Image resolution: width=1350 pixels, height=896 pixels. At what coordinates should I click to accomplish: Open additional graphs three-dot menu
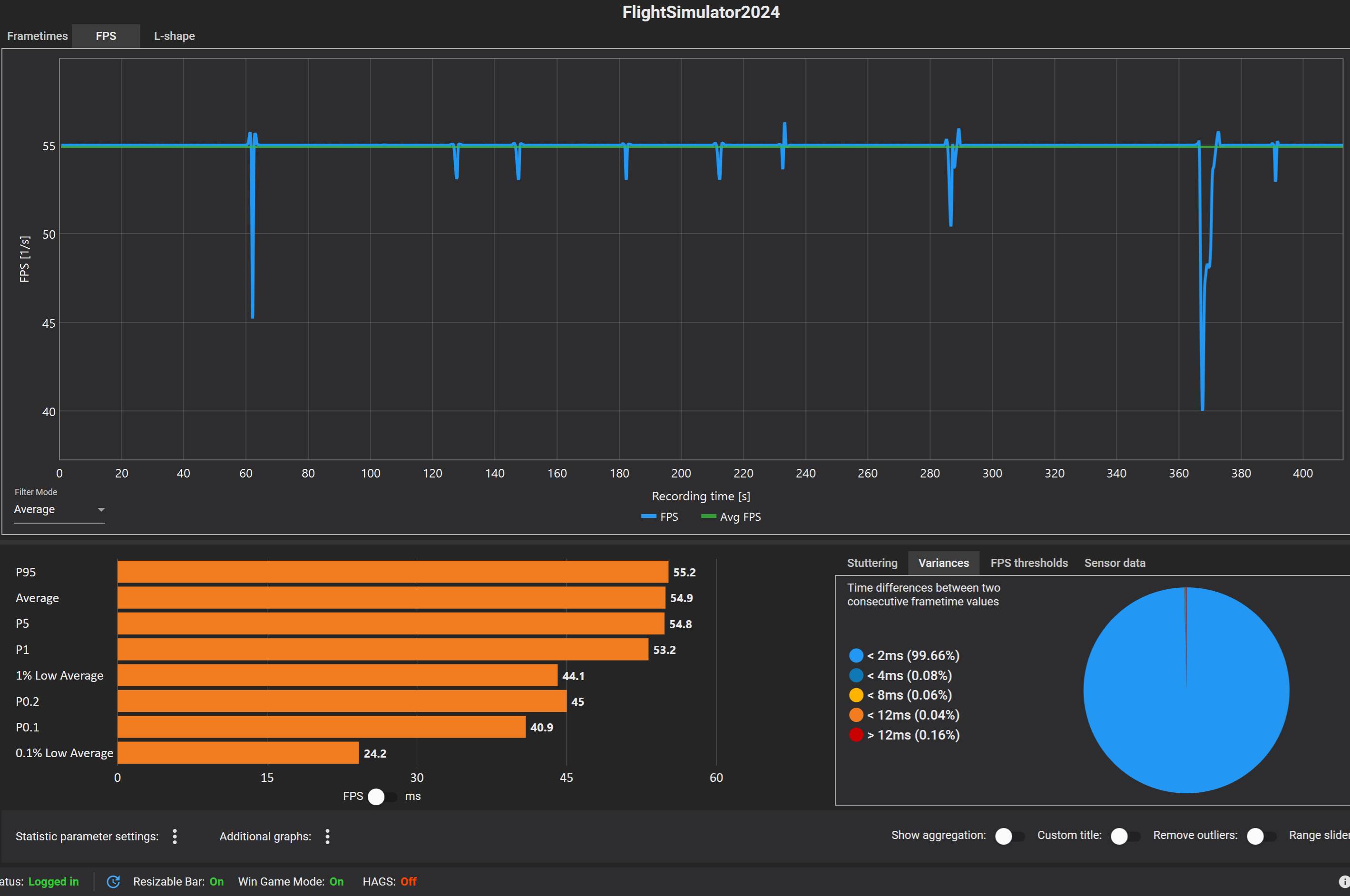[x=327, y=837]
